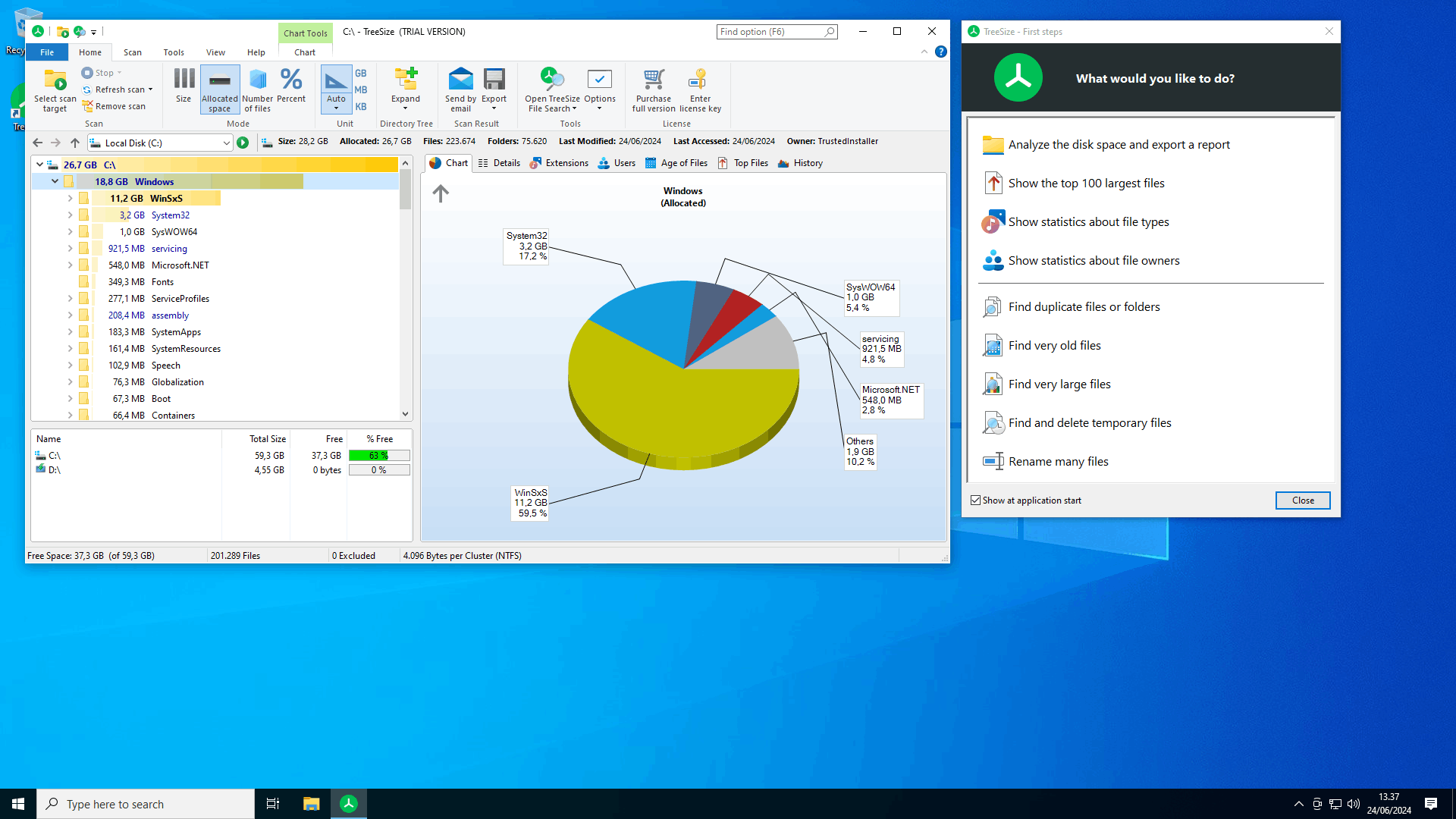Screen dimensions: 1456x819
Task: Expand the servicing folder
Action: pos(70,248)
